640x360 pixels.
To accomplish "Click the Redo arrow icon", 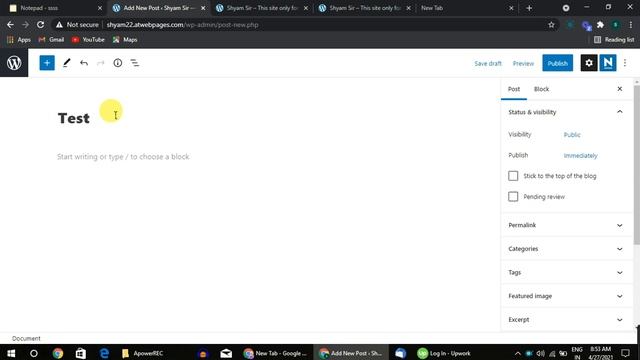I will pos(100,63).
